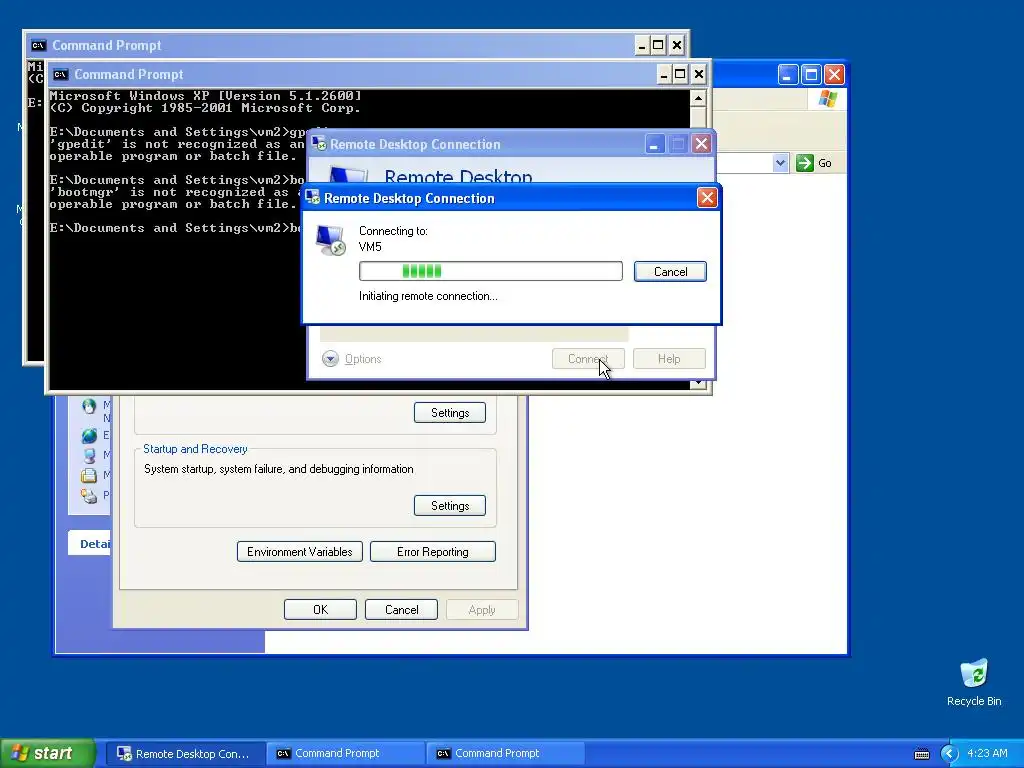Click Cancel in System Properties
The height and width of the screenshot is (768, 1024).
tap(402, 609)
